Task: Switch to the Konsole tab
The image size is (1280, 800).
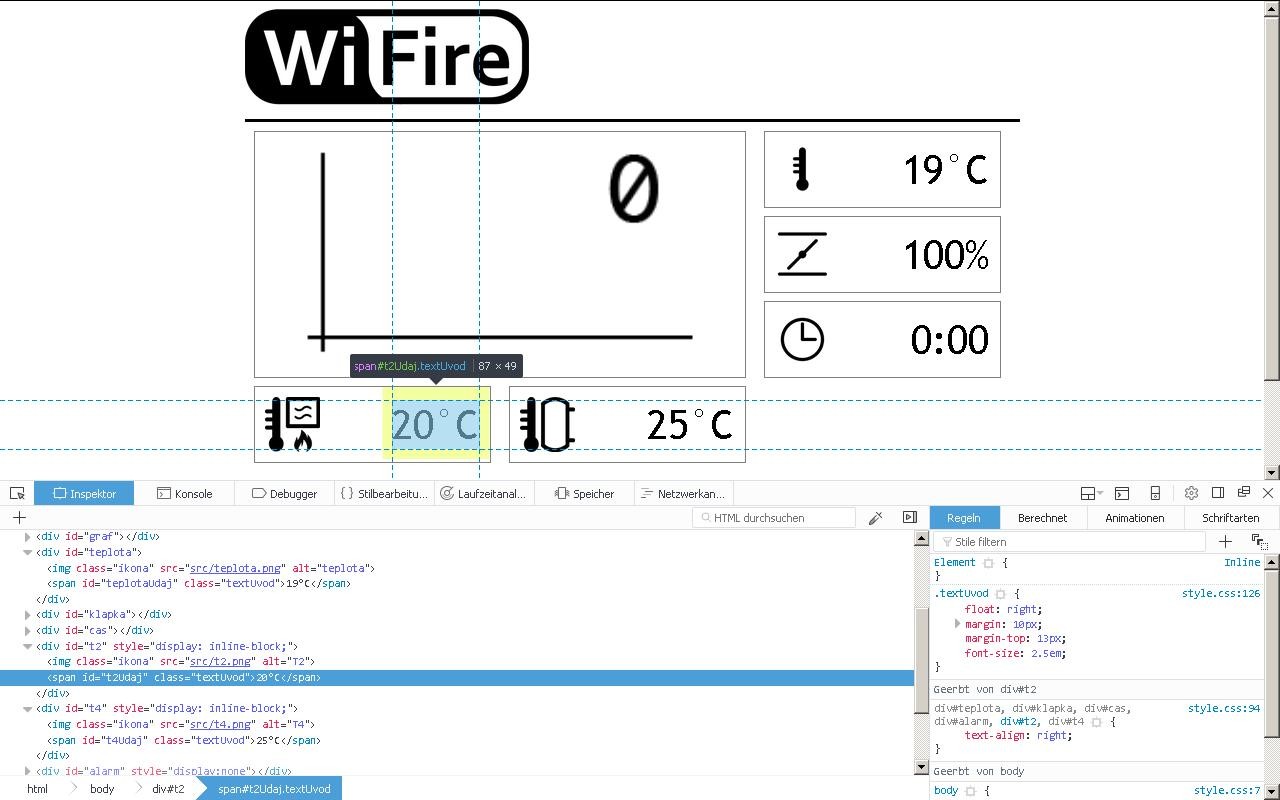Action: pyautogui.click(x=185, y=493)
